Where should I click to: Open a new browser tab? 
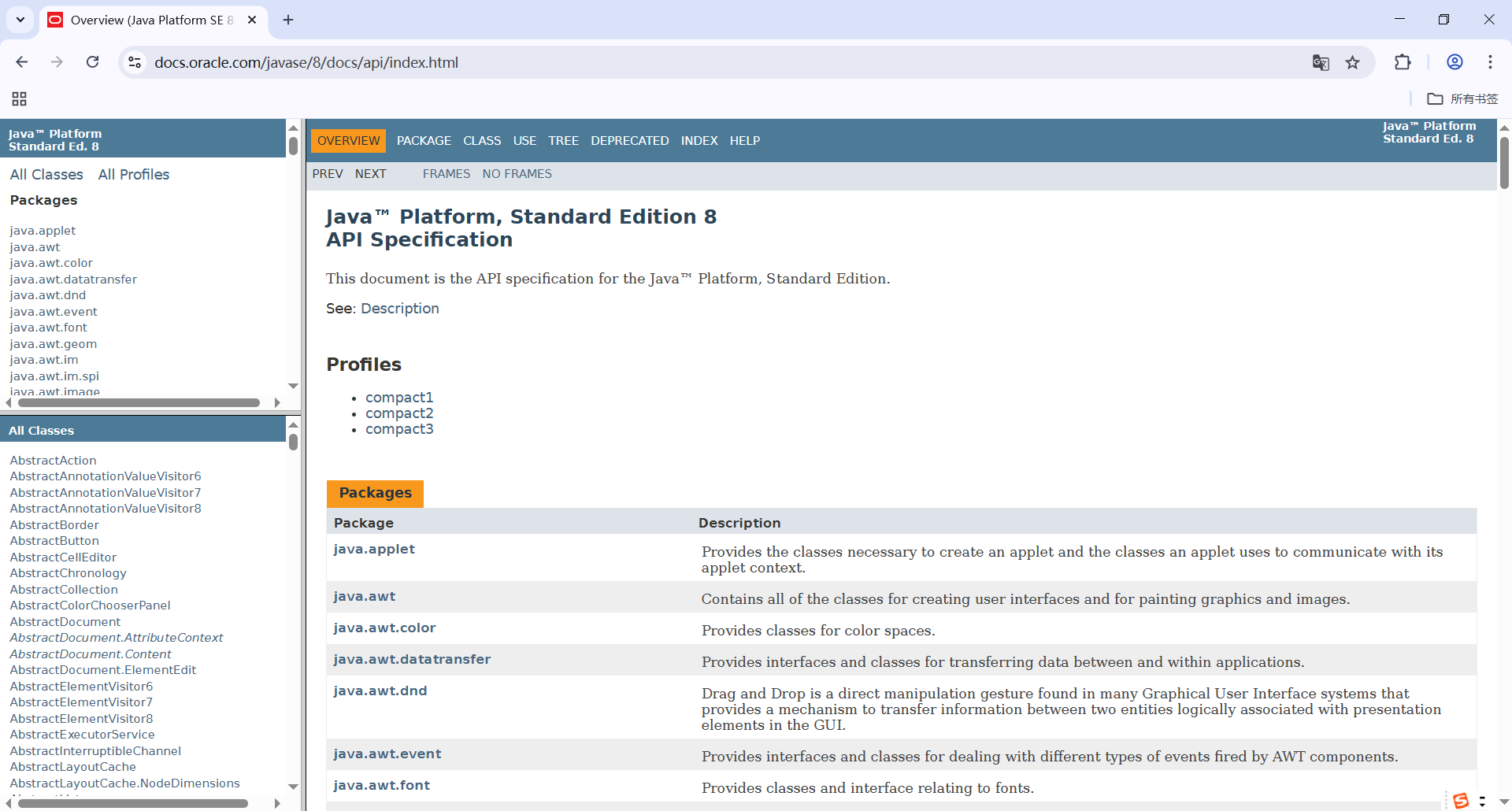[x=288, y=20]
